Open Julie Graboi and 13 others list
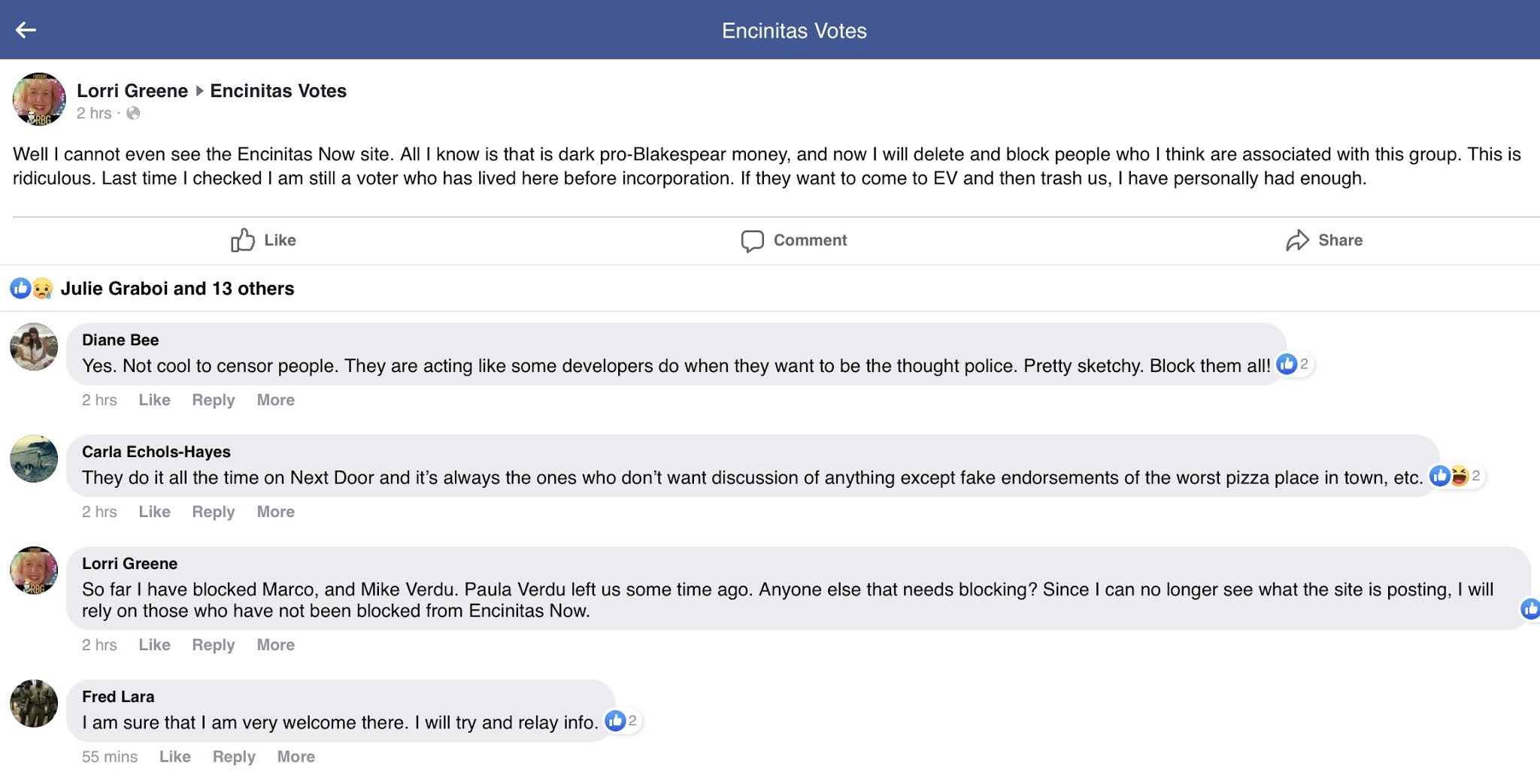Viewport: 1540px width, 784px height. (x=177, y=289)
